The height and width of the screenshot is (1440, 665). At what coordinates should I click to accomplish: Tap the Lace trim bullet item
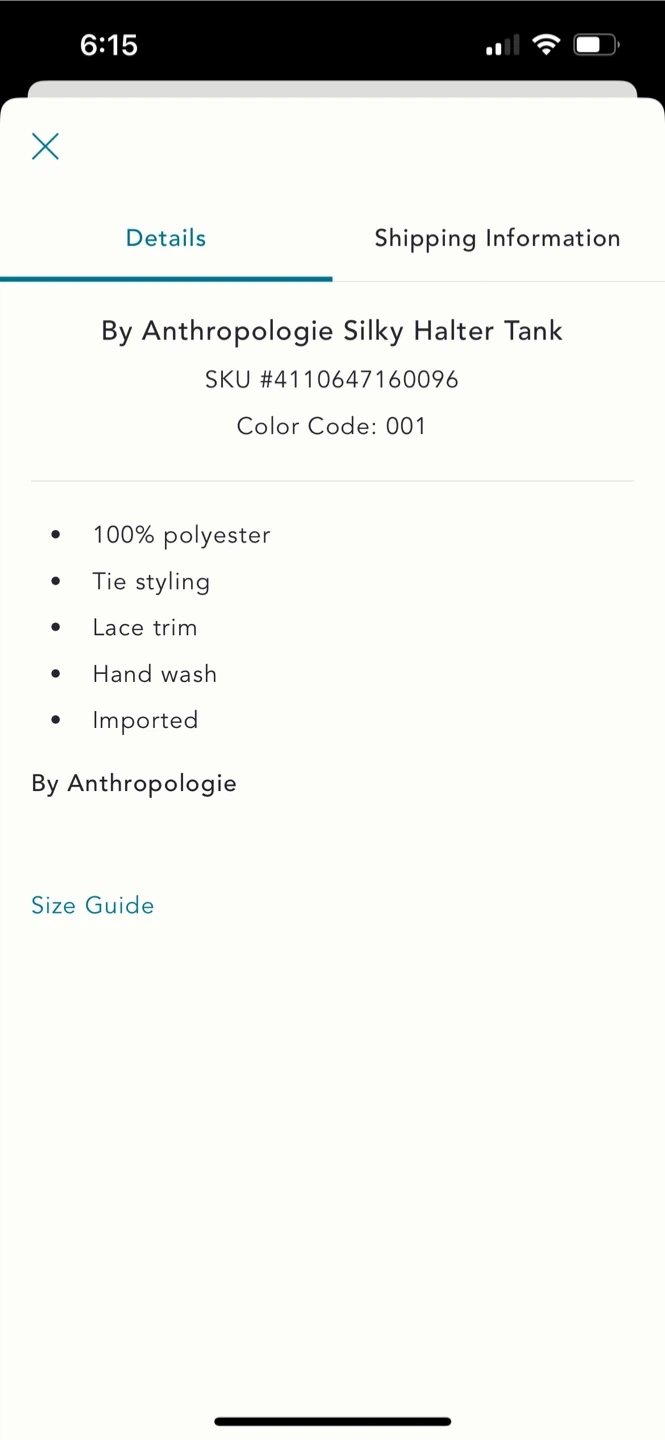[145, 627]
